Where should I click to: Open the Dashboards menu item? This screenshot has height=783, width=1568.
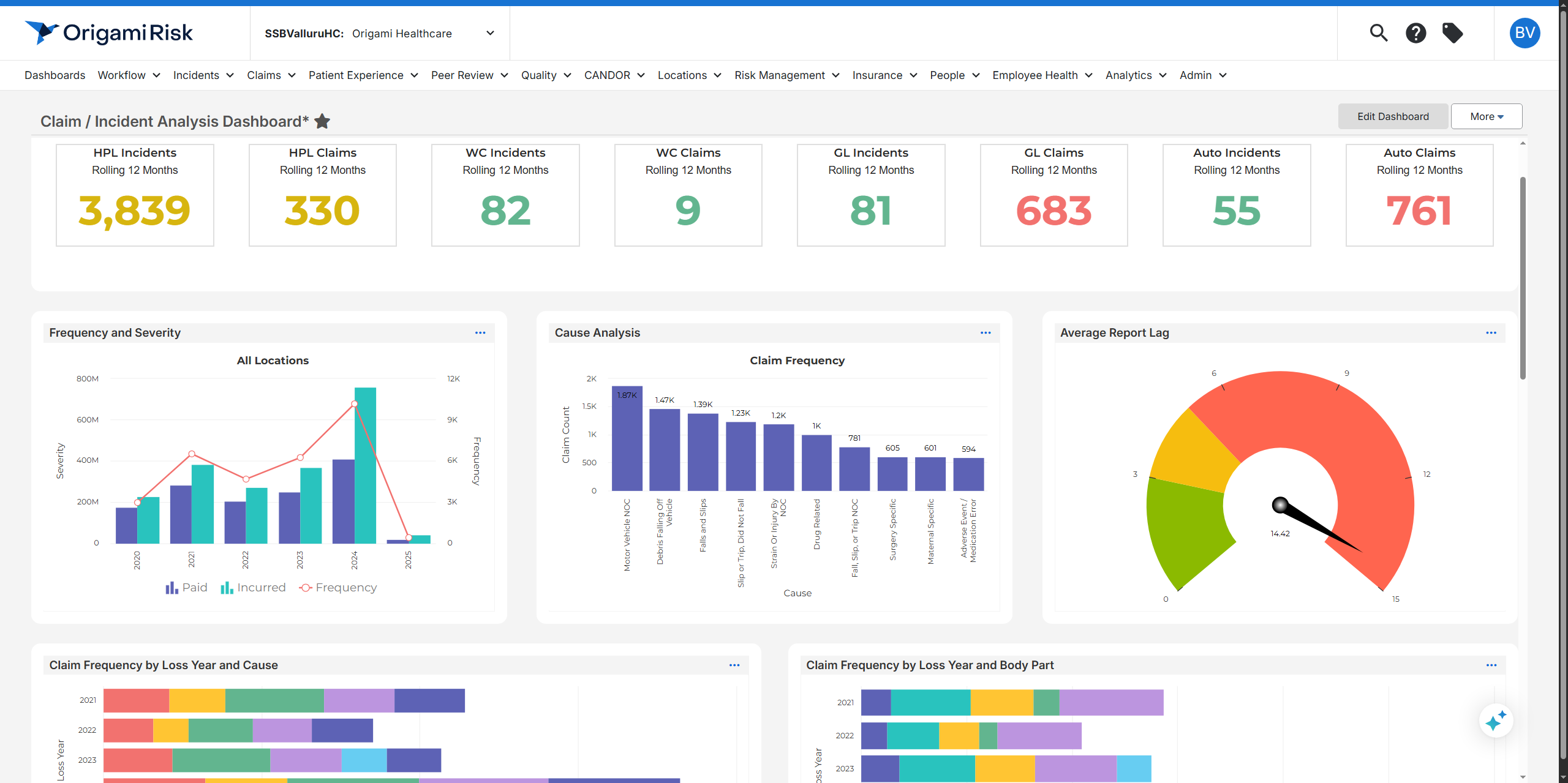pos(55,75)
